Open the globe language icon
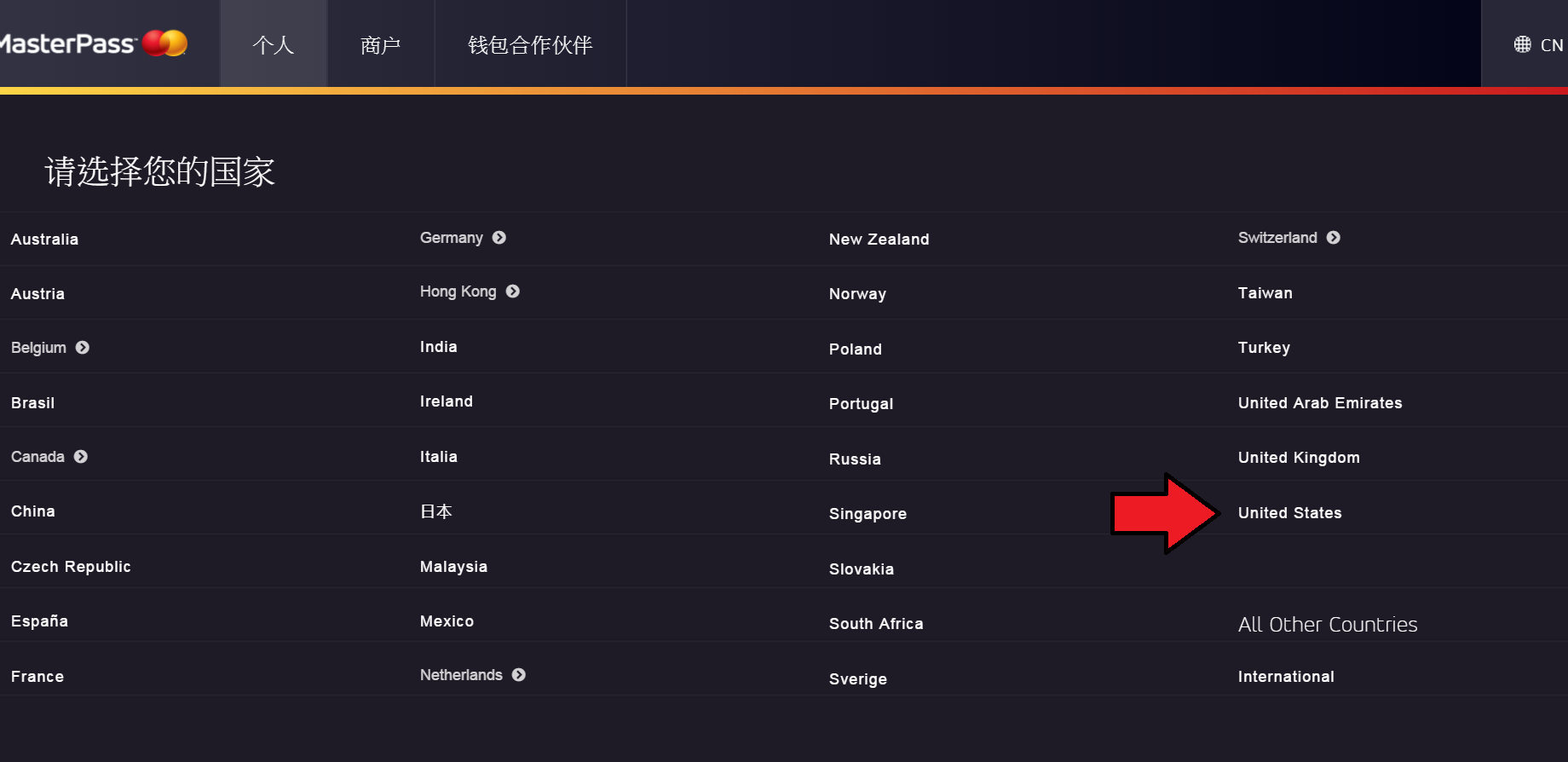Screen dimensions: 1568x762 click(x=1522, y=44)
